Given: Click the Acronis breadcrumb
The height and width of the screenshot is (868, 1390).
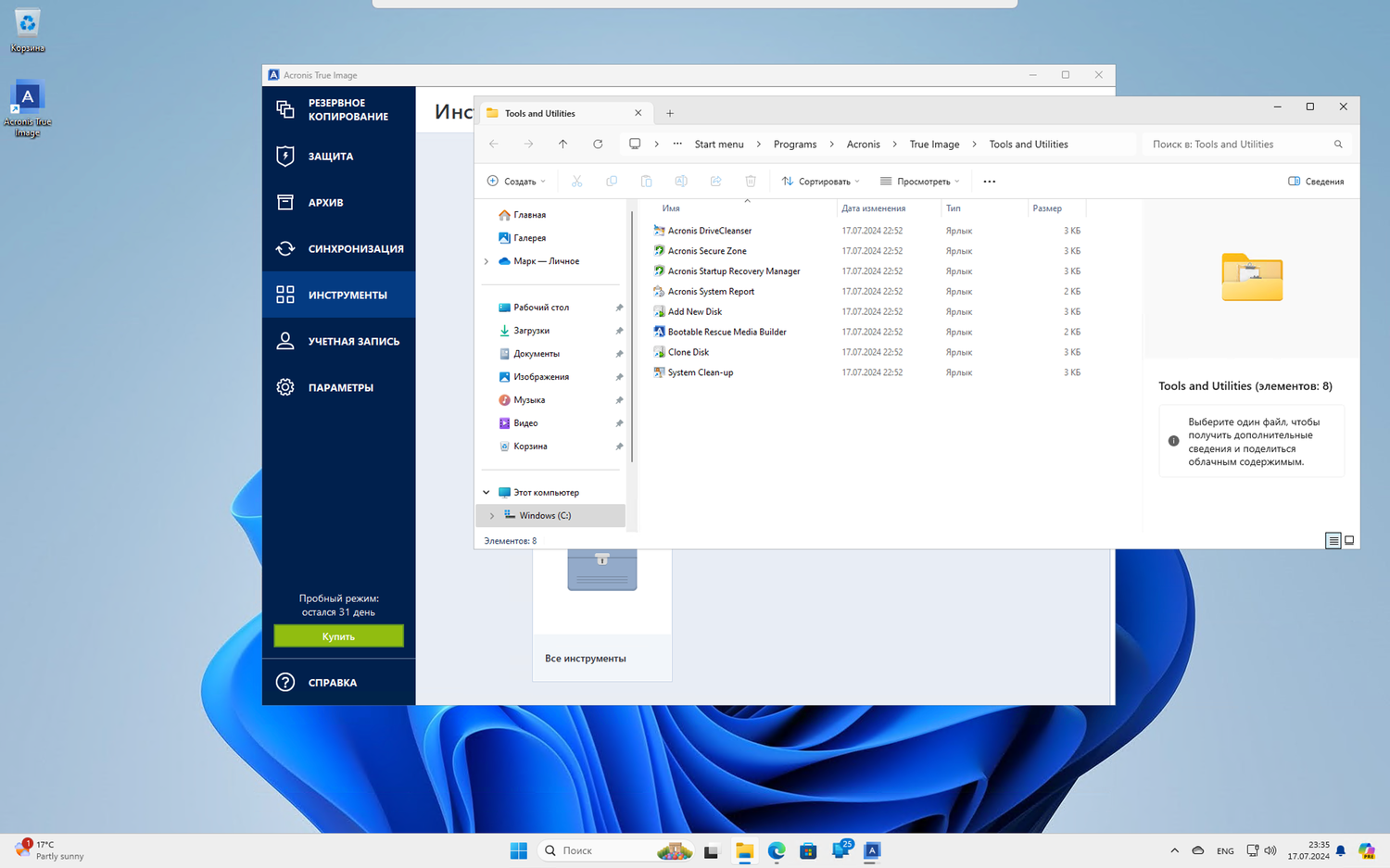Looking at the screenshot, I should pyautogui.click(x=863, y=145).
